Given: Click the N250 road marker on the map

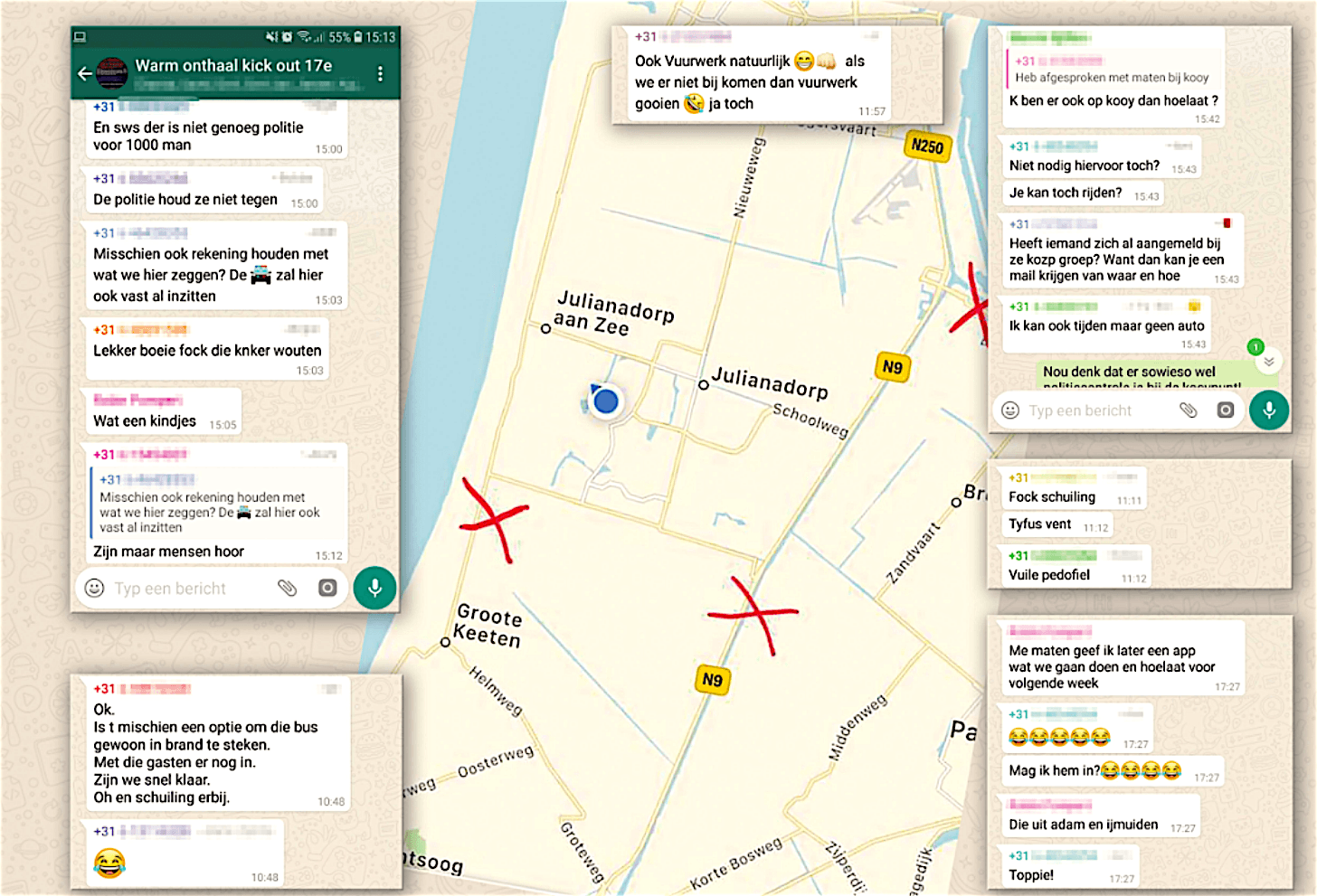Looking at the screenshot, I should tap(927, 146).
